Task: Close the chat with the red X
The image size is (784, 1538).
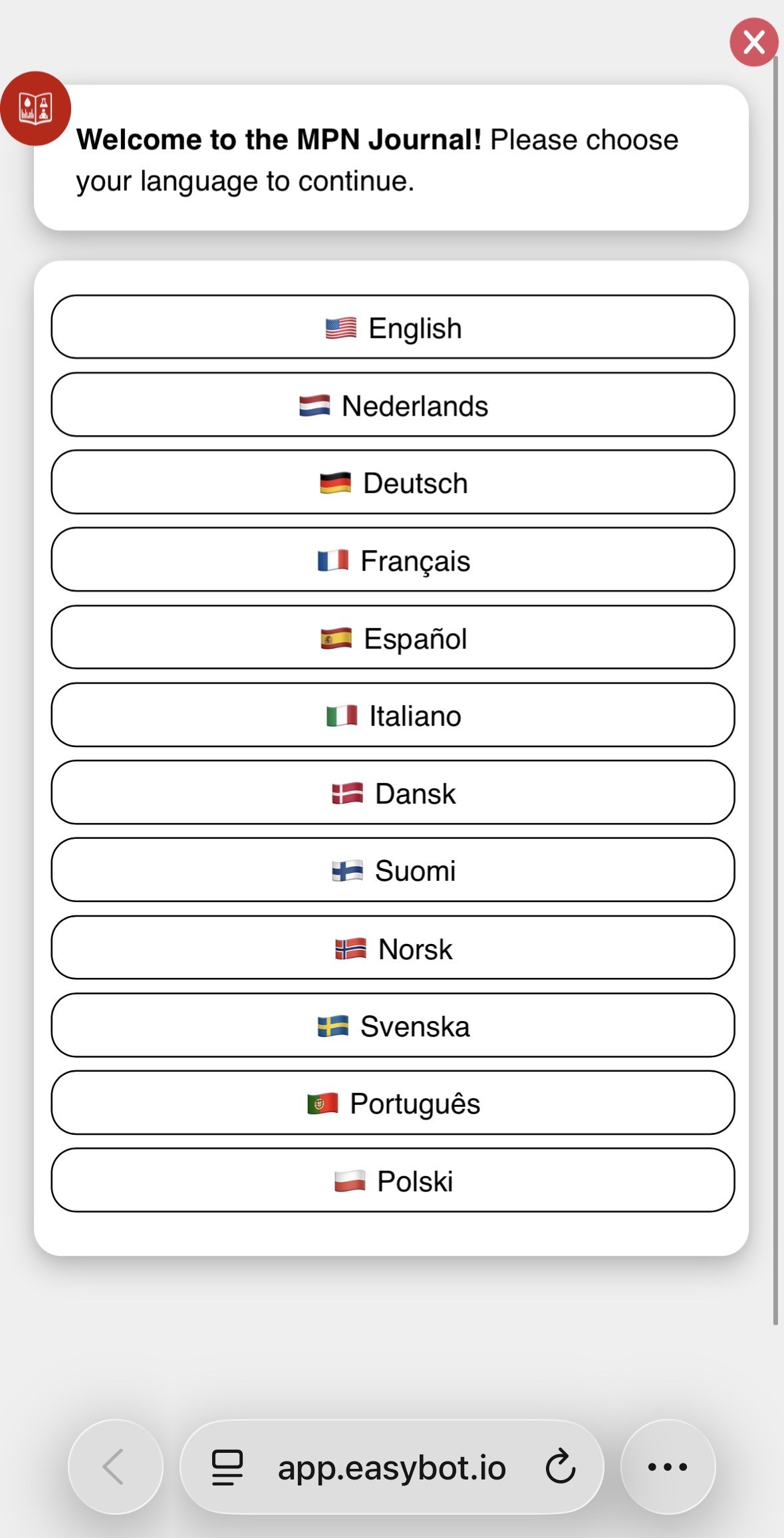Action: pyautogui.click(x=753, y=43)
